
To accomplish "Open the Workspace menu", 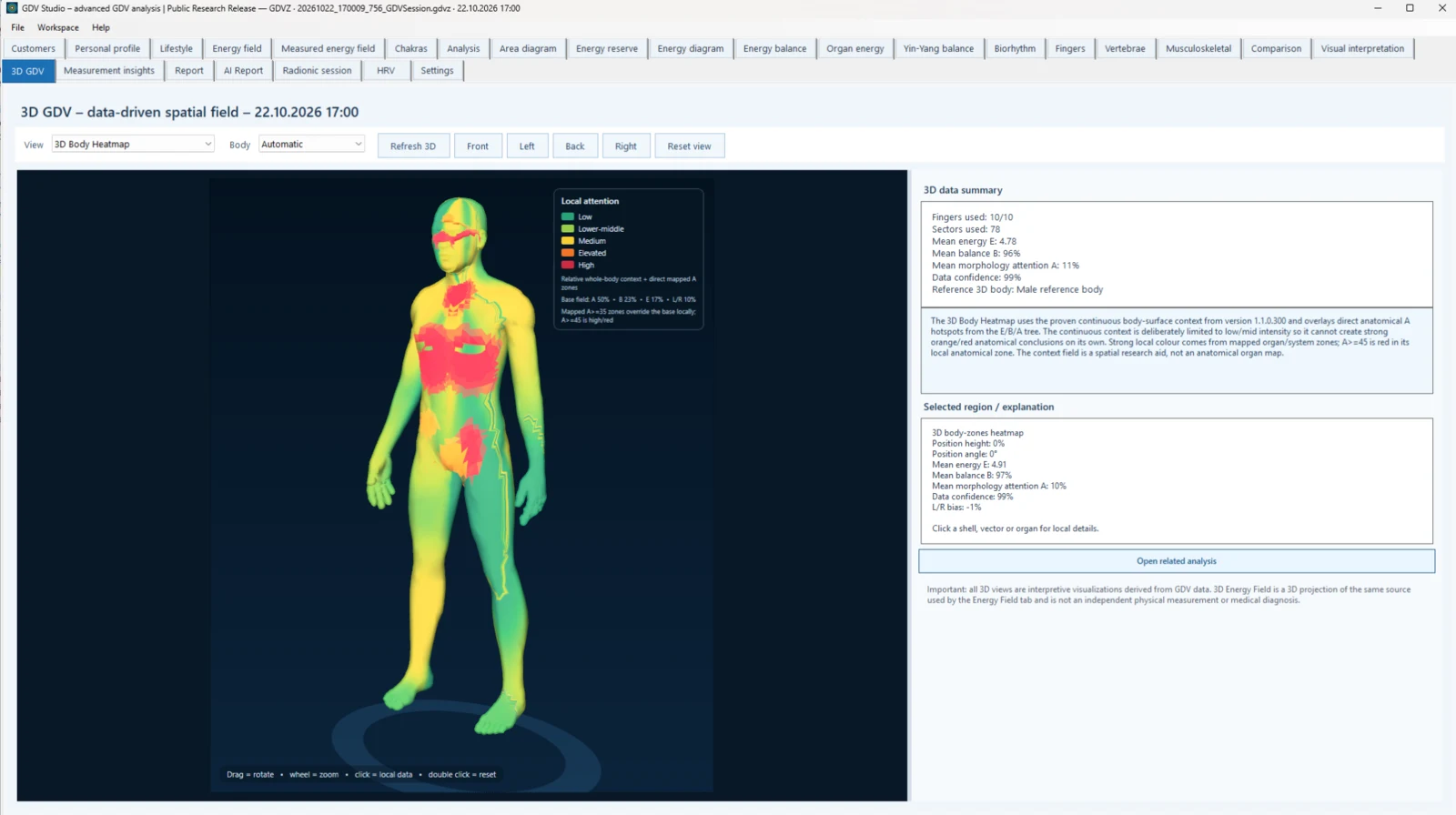I will pos(58,27).
